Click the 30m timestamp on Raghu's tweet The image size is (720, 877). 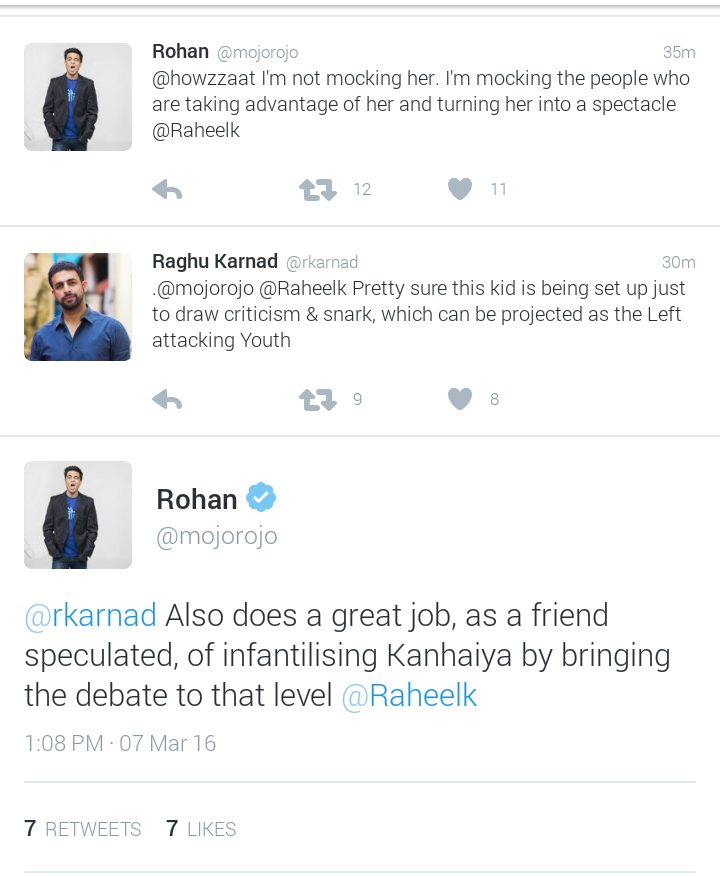(678, 262)
